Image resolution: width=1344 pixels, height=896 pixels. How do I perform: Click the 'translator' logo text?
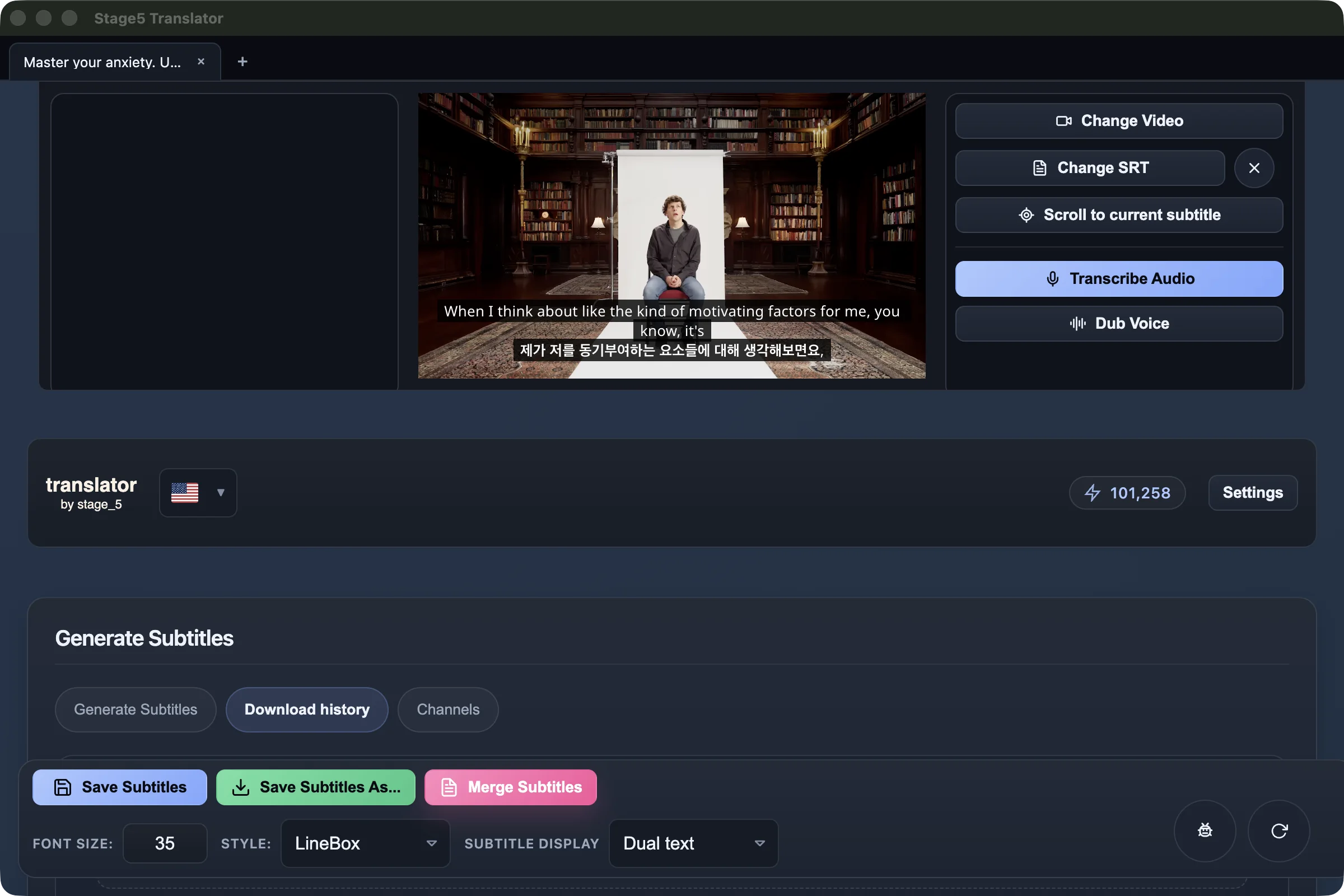[91, 484]
